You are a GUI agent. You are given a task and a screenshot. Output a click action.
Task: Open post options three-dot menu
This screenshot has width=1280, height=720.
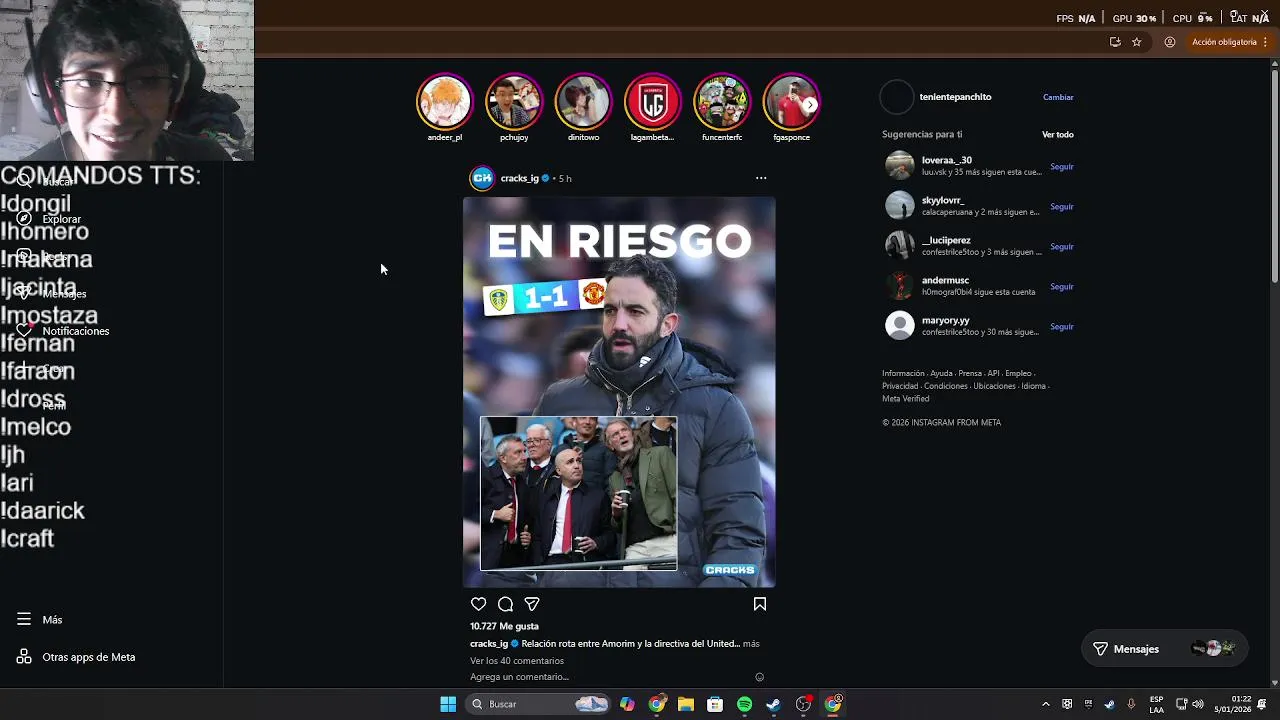761,178
